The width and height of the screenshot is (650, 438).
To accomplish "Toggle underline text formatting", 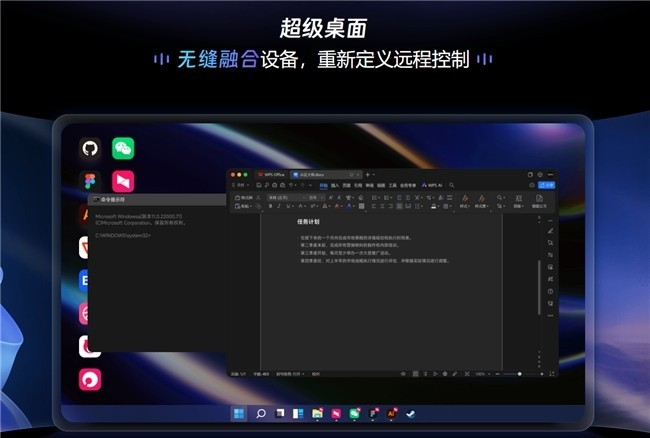I will tap(290, 206).
